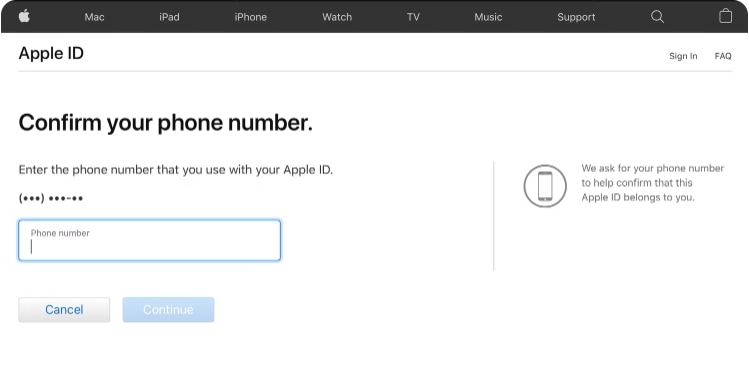Open the Music menu
This screenshot has width=749, height=366.
click(488, 17)
